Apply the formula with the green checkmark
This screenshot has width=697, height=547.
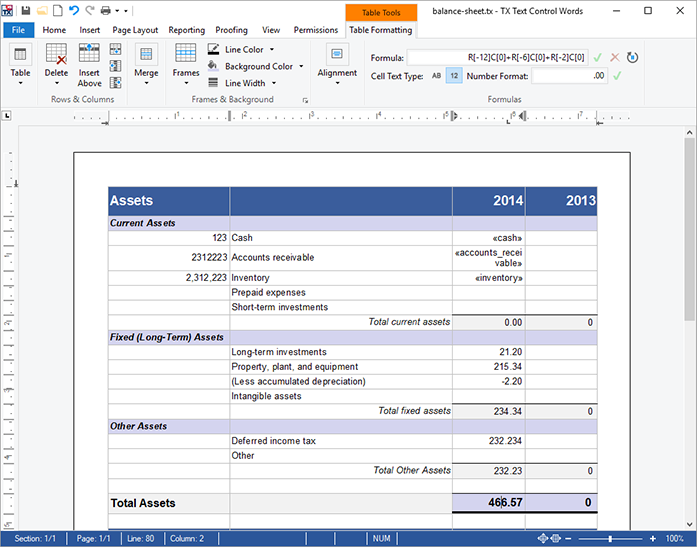coord(598,58)
